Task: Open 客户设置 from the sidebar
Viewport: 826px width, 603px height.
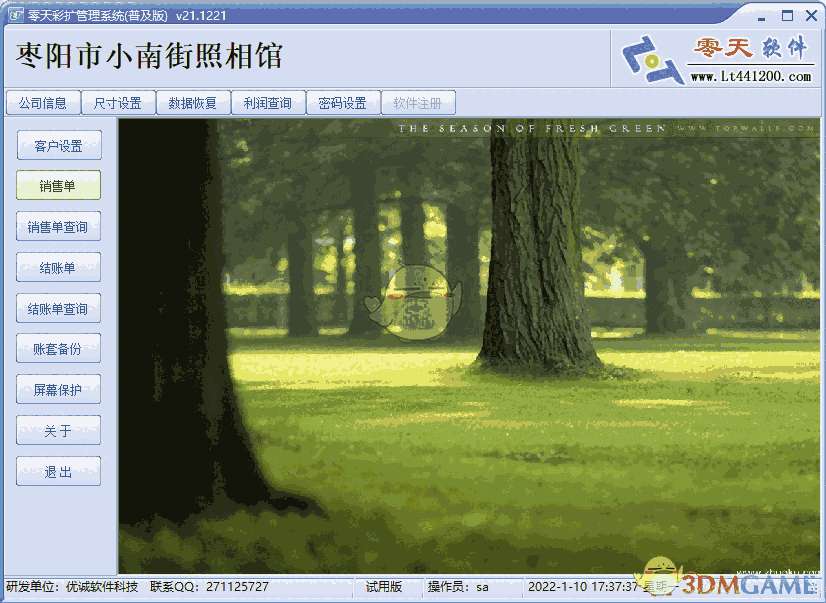Action: pos(58,145)
